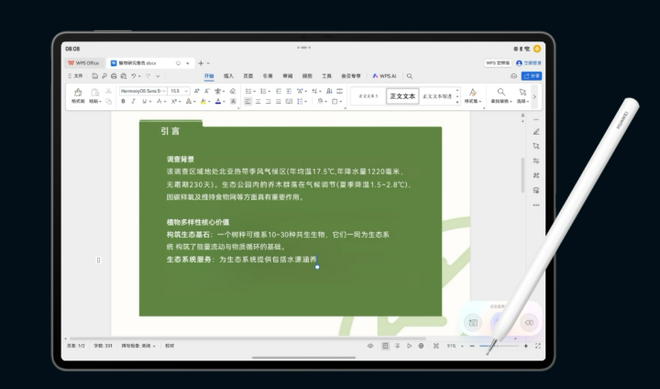Click the print icon in quick toolbar
This screenshot has width=660, height=389.
(x=114, y=76)
